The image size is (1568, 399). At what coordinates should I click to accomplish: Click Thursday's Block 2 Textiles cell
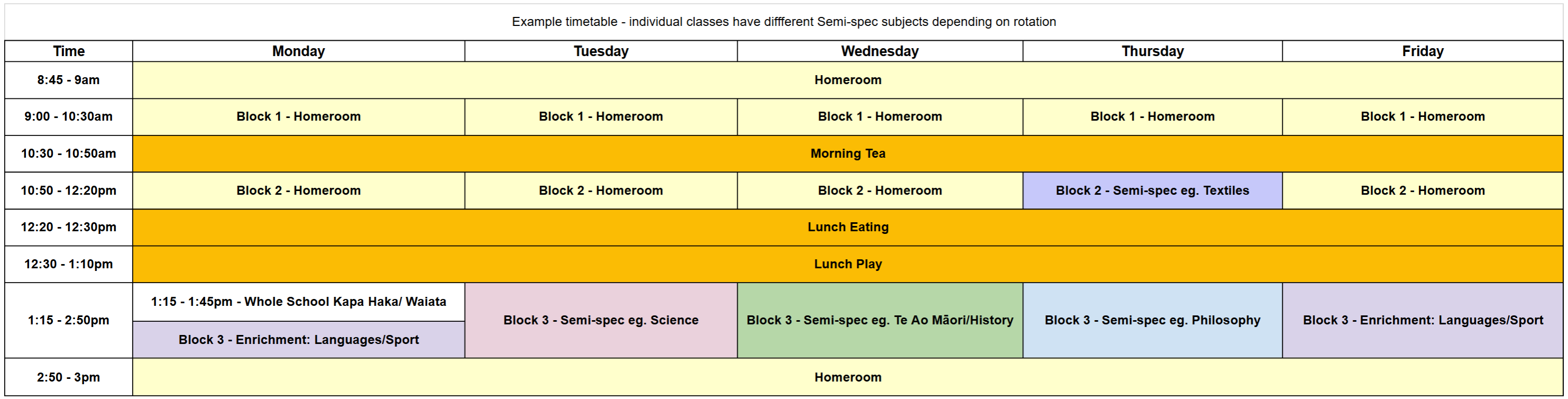pos(1152,191)
